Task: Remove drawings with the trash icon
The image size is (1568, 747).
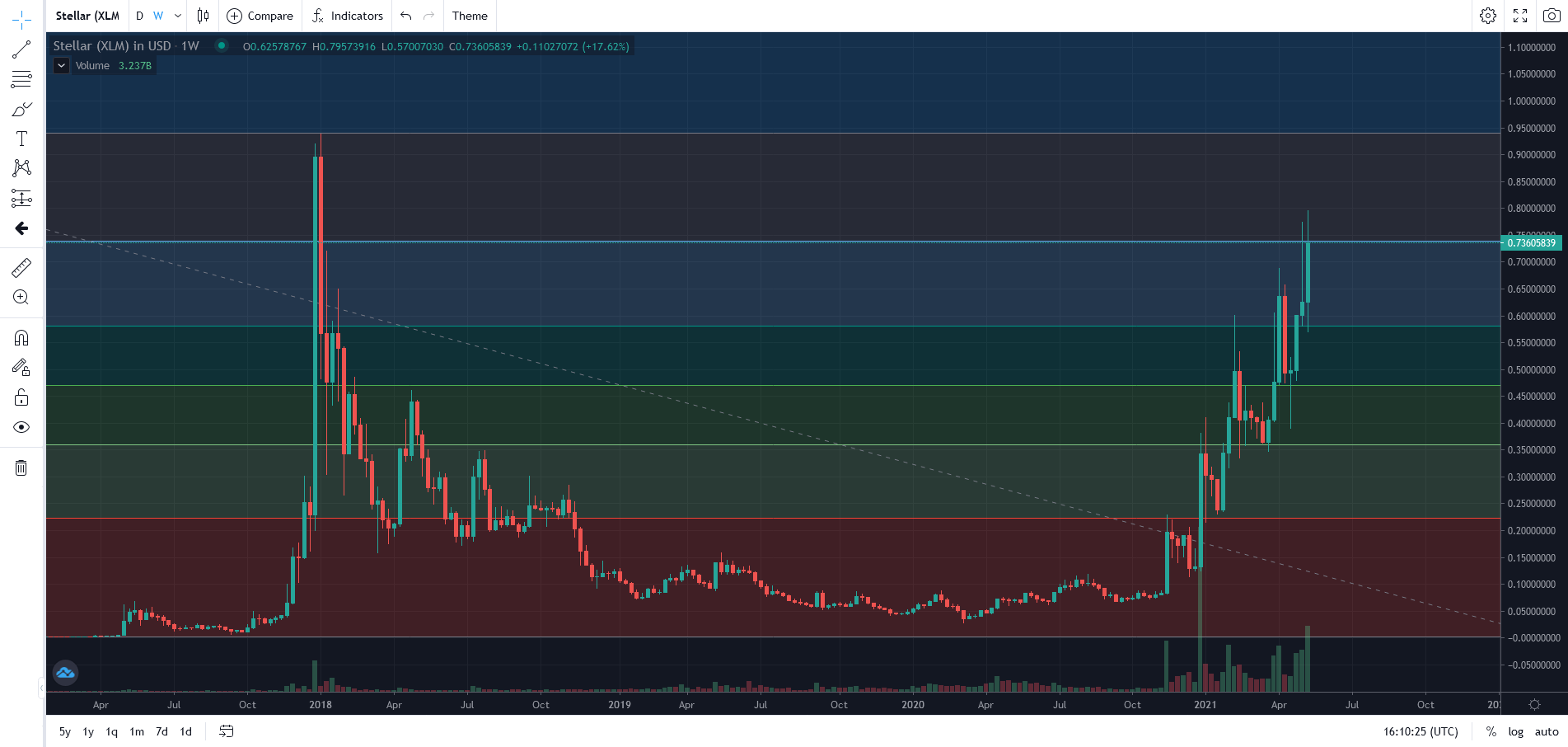Action: click(21, 467)
